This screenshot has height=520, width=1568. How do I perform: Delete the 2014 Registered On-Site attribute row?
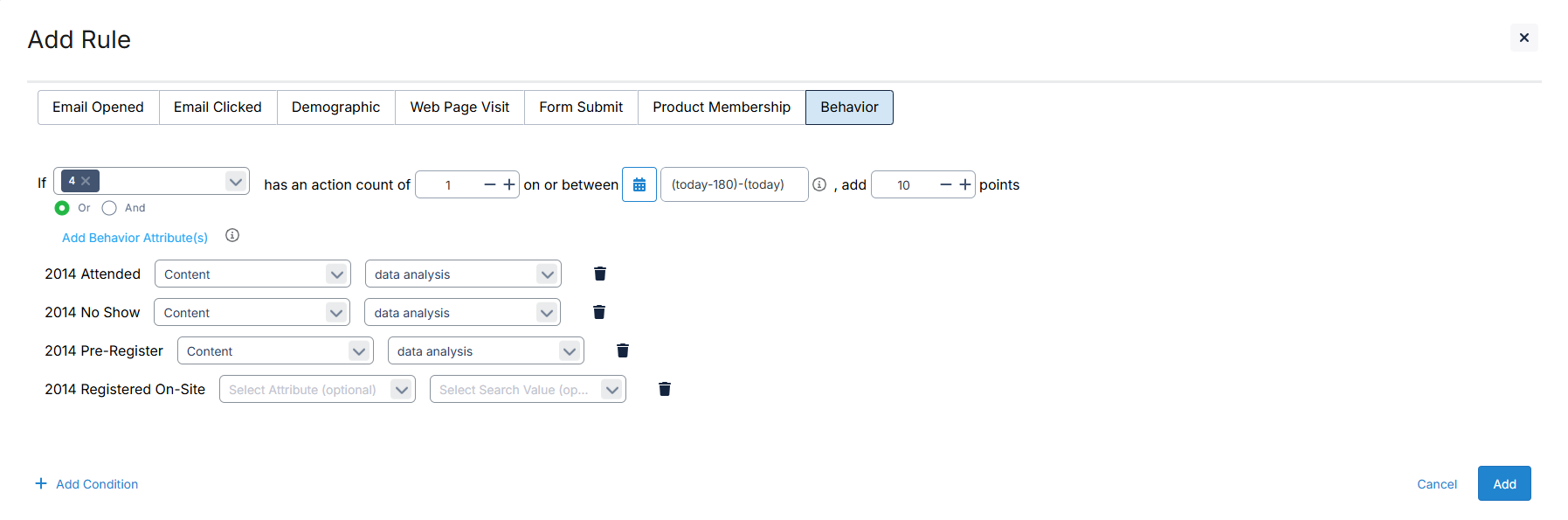[x=664, y=388]
